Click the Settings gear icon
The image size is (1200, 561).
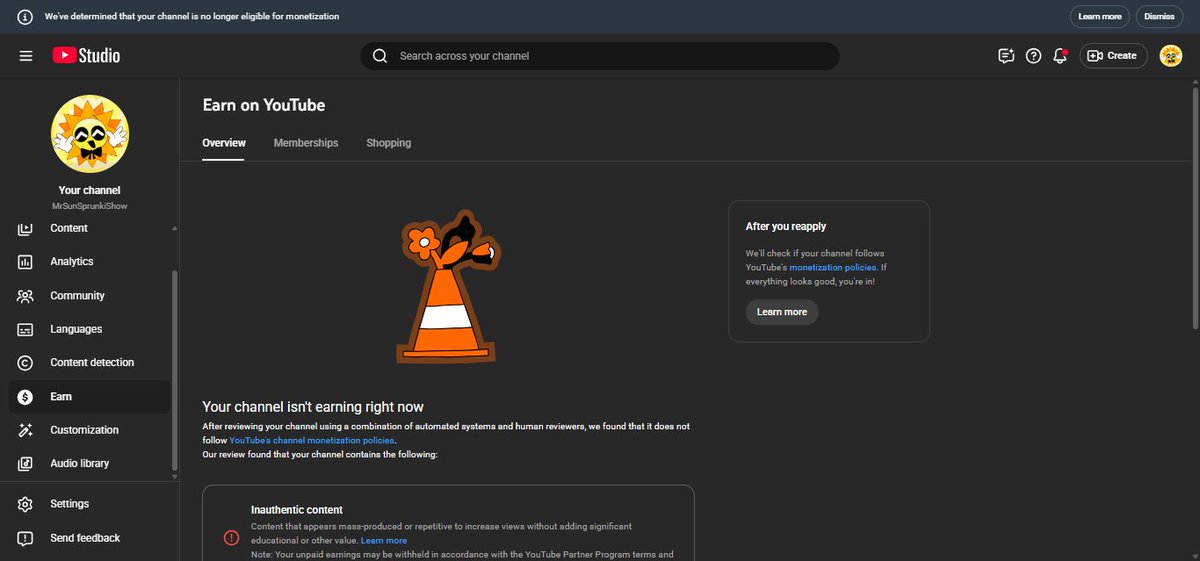pos(26,504)
